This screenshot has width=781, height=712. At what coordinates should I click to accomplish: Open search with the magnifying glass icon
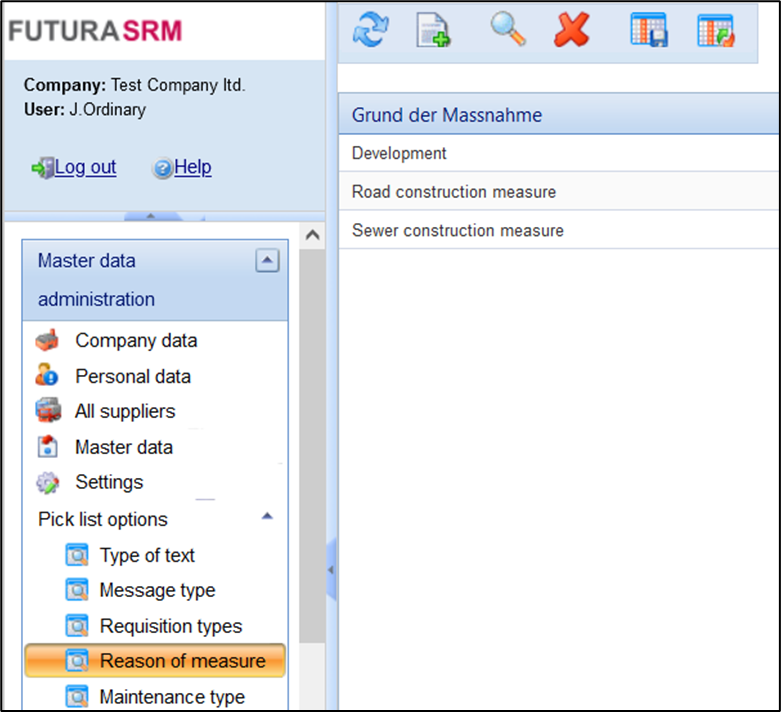[508, 31]
